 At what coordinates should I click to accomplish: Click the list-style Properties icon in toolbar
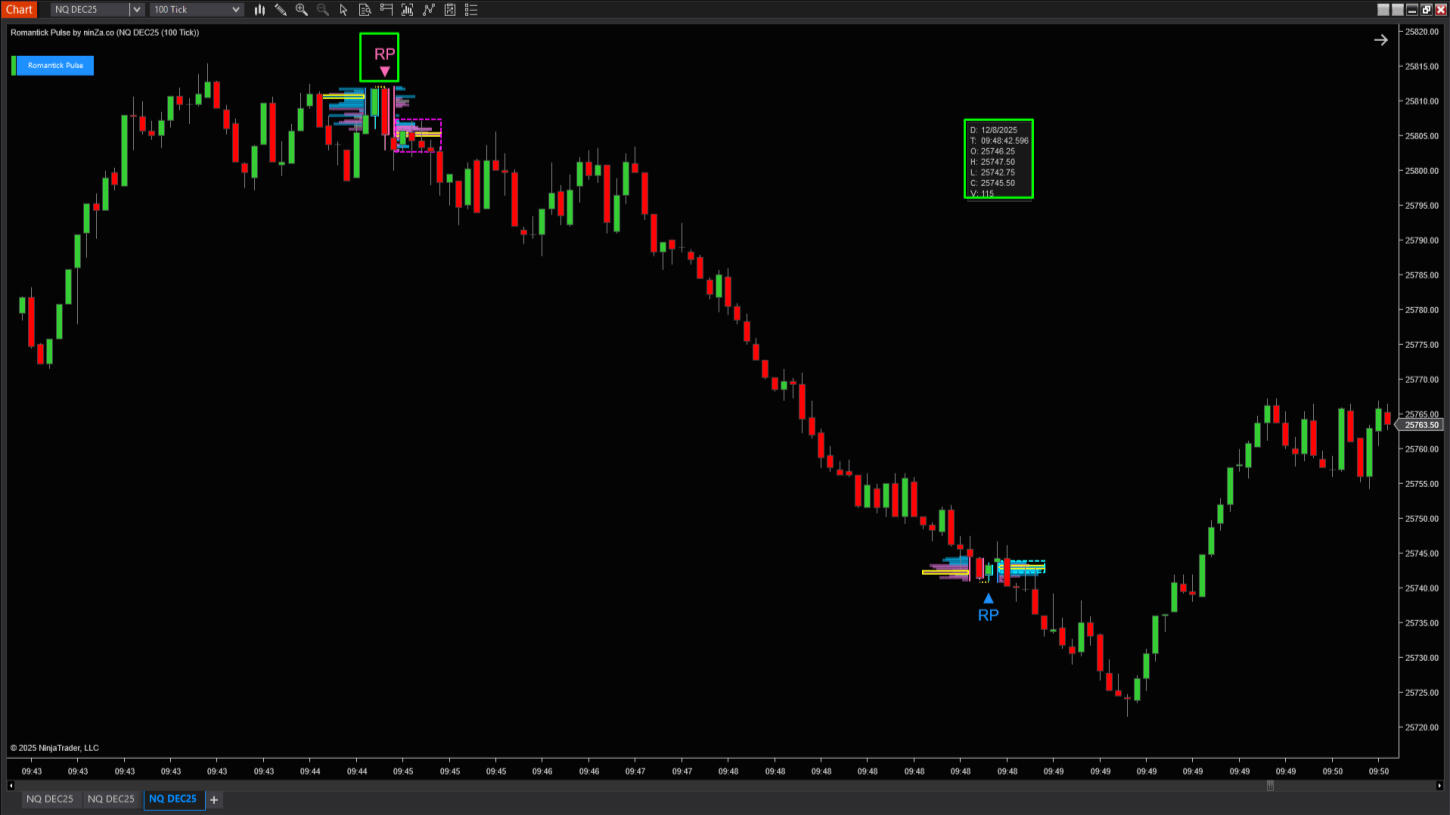click(471, 10)
